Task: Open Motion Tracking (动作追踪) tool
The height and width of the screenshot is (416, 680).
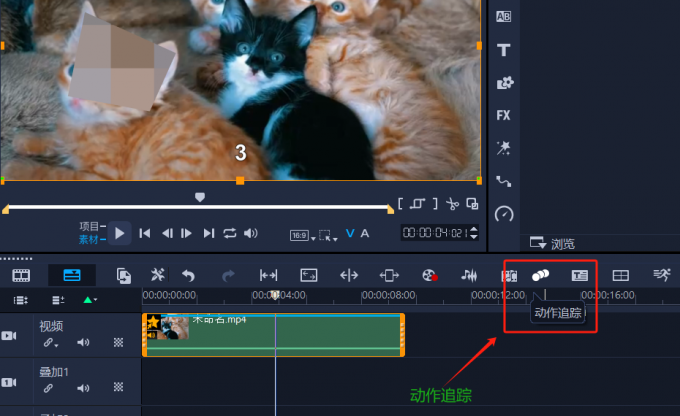Action: click(540, 275)
